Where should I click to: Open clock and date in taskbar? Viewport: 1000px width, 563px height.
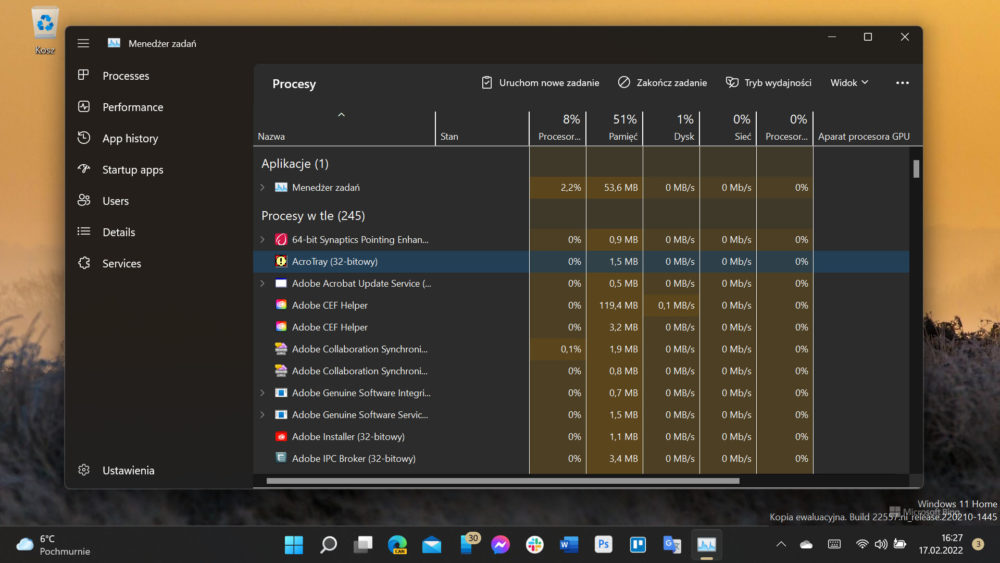click(x=941, y=545)
